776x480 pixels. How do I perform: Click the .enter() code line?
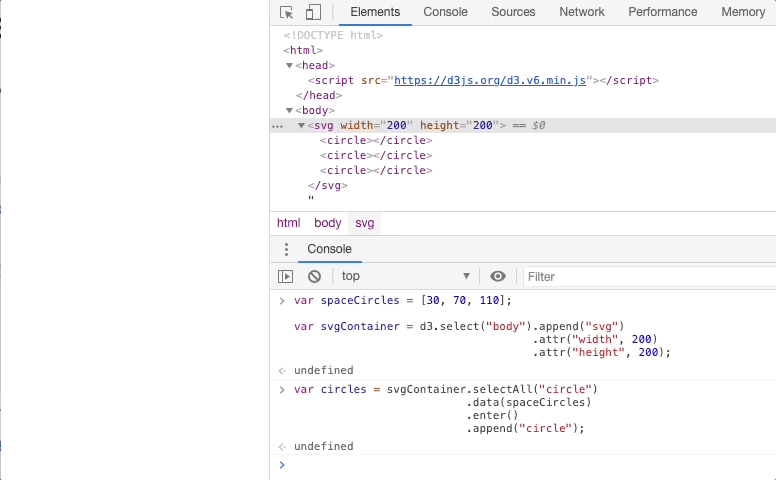pyautogui.click(x=492, y=416)
